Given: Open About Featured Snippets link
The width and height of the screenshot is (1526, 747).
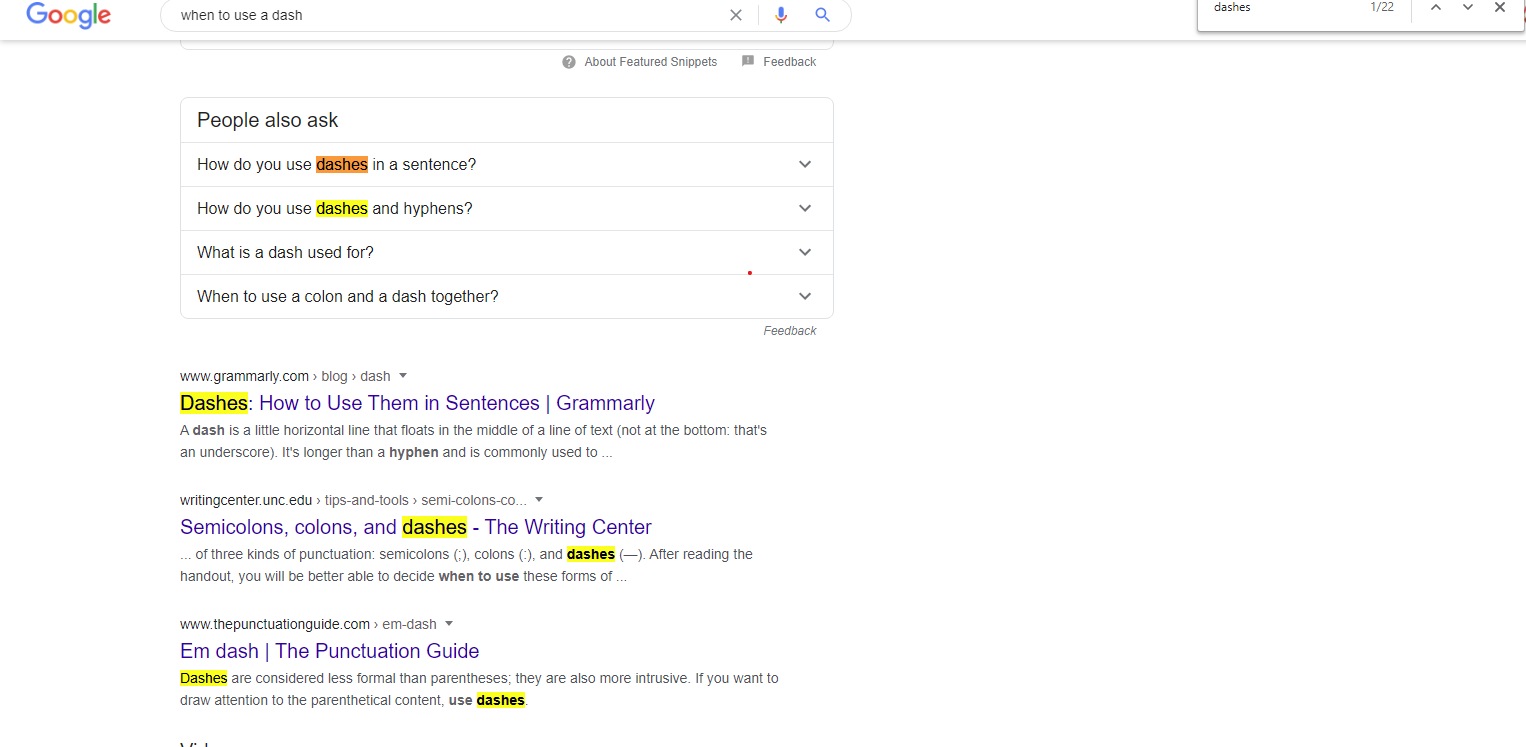Looking at the screenshot, I should click(x=651, y=62).
